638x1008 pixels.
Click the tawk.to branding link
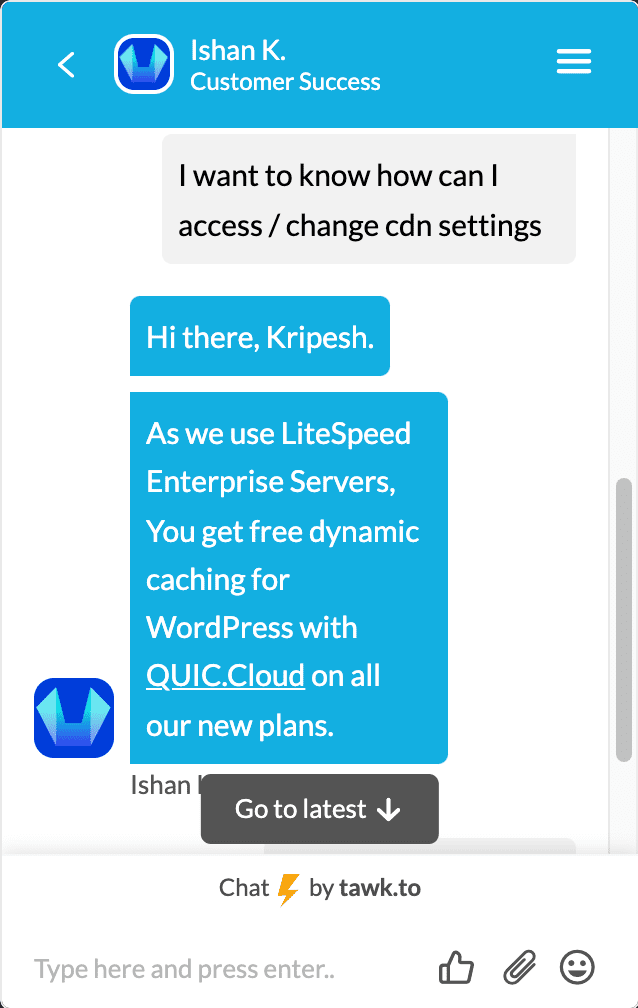tap(379, 888)
